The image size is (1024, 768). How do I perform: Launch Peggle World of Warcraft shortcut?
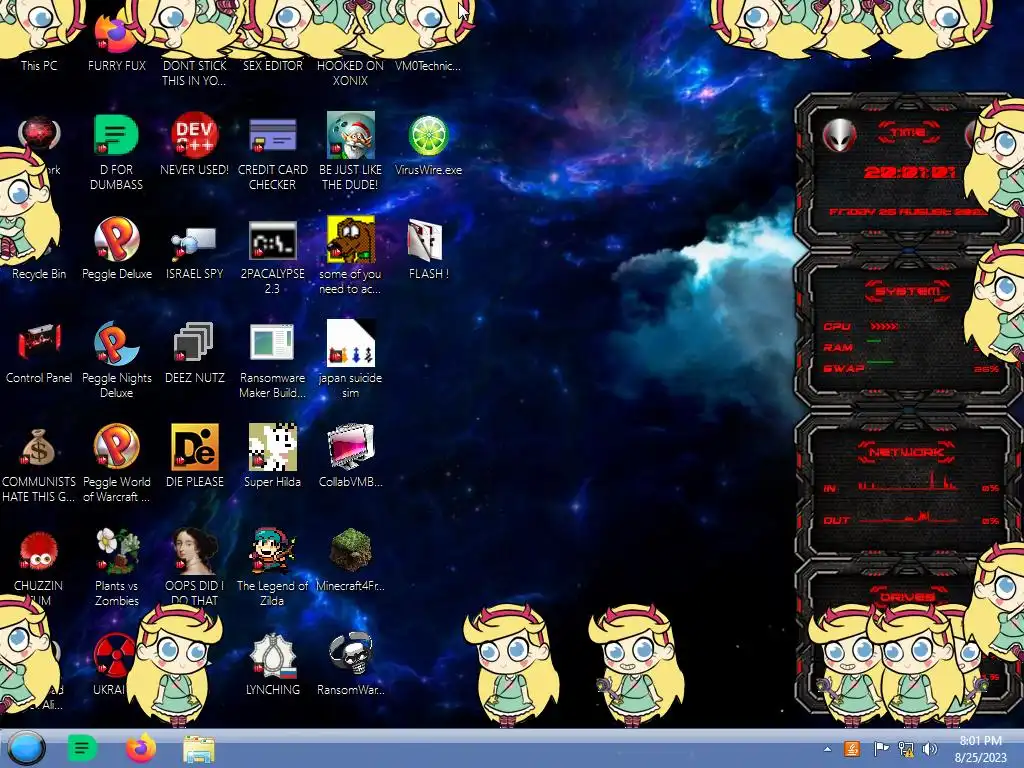pyautogui.click(x=116, y=447)
